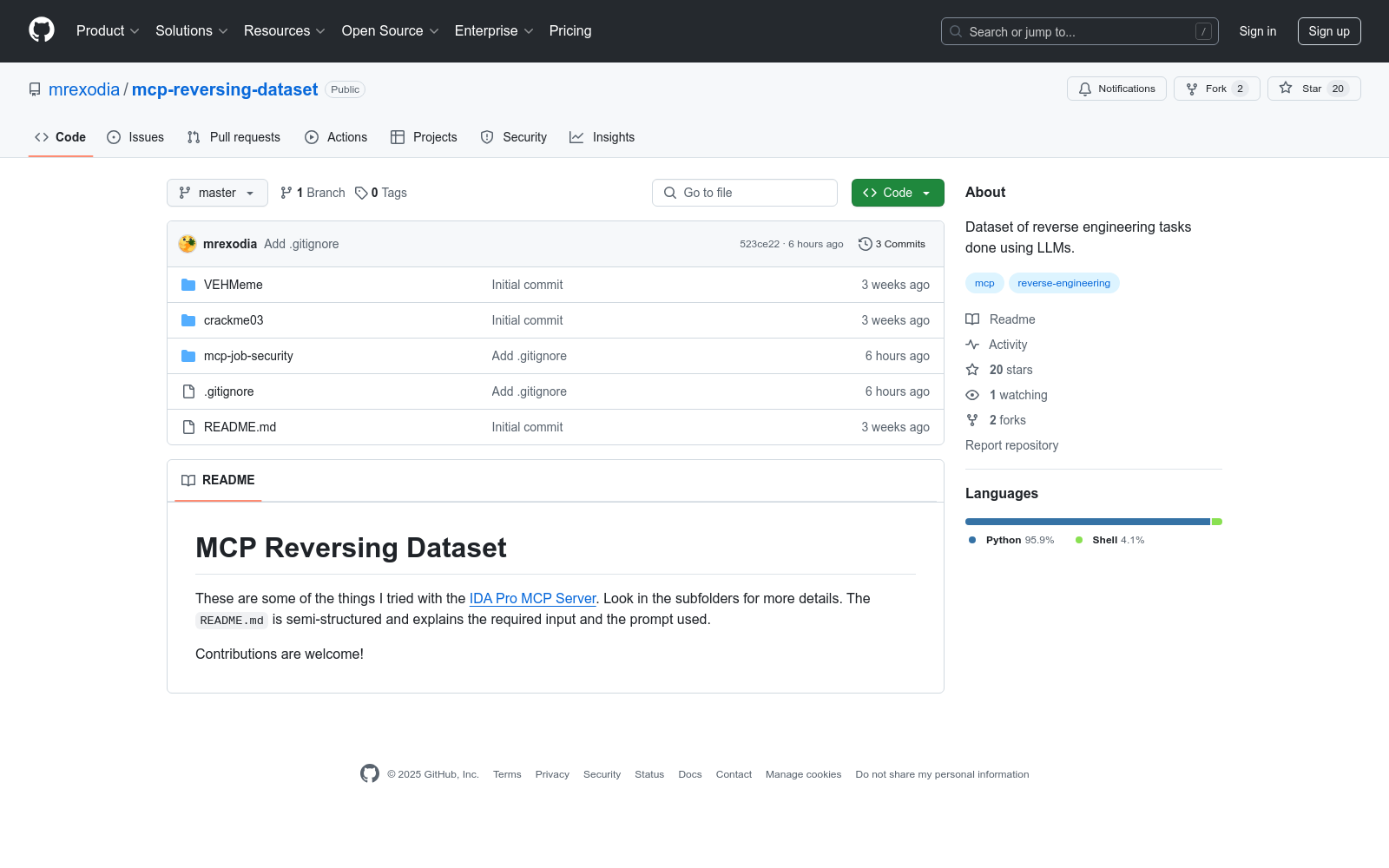Click the Fork icon
The image size is (1389, 868).
(x=1192, y=89)
